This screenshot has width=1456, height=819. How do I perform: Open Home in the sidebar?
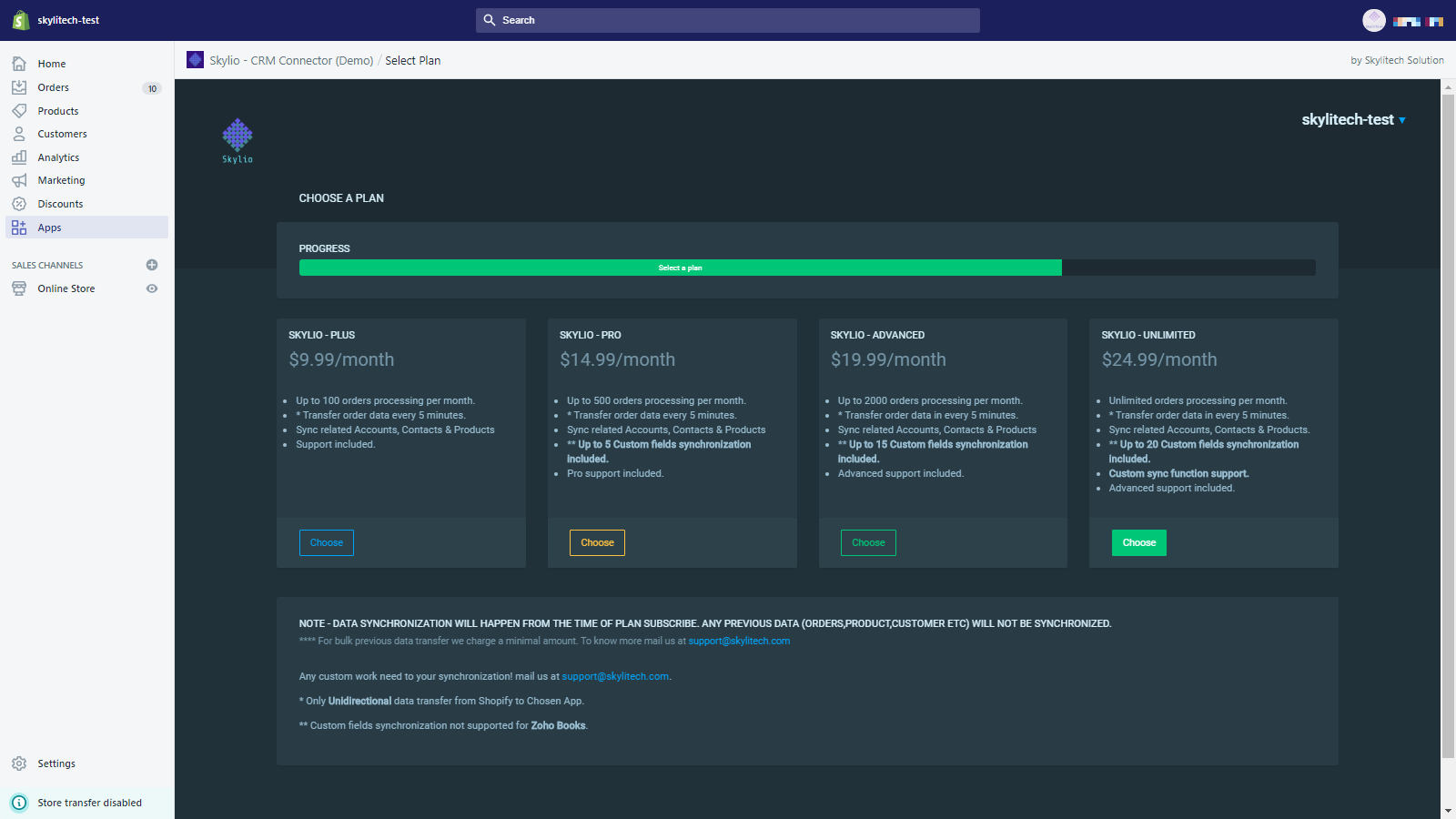coord(52,64)
